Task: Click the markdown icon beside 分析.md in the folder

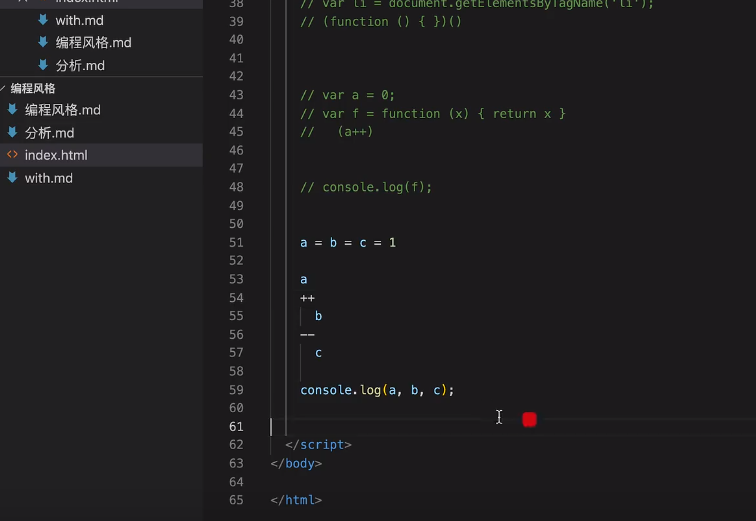Action: coord(13,132)
